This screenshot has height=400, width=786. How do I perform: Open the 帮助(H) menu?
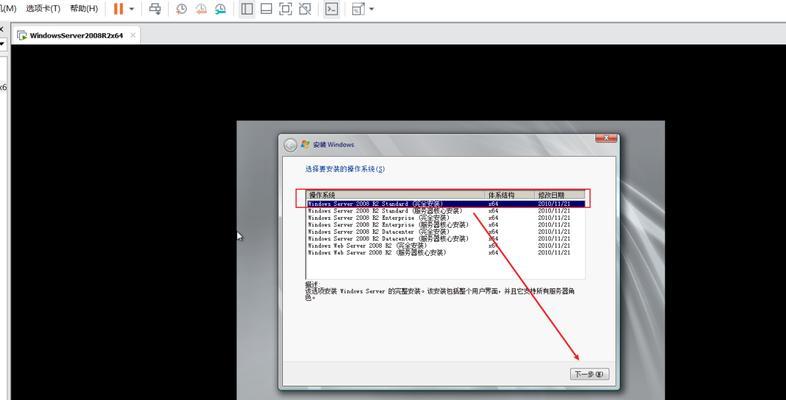coord(84,9)
